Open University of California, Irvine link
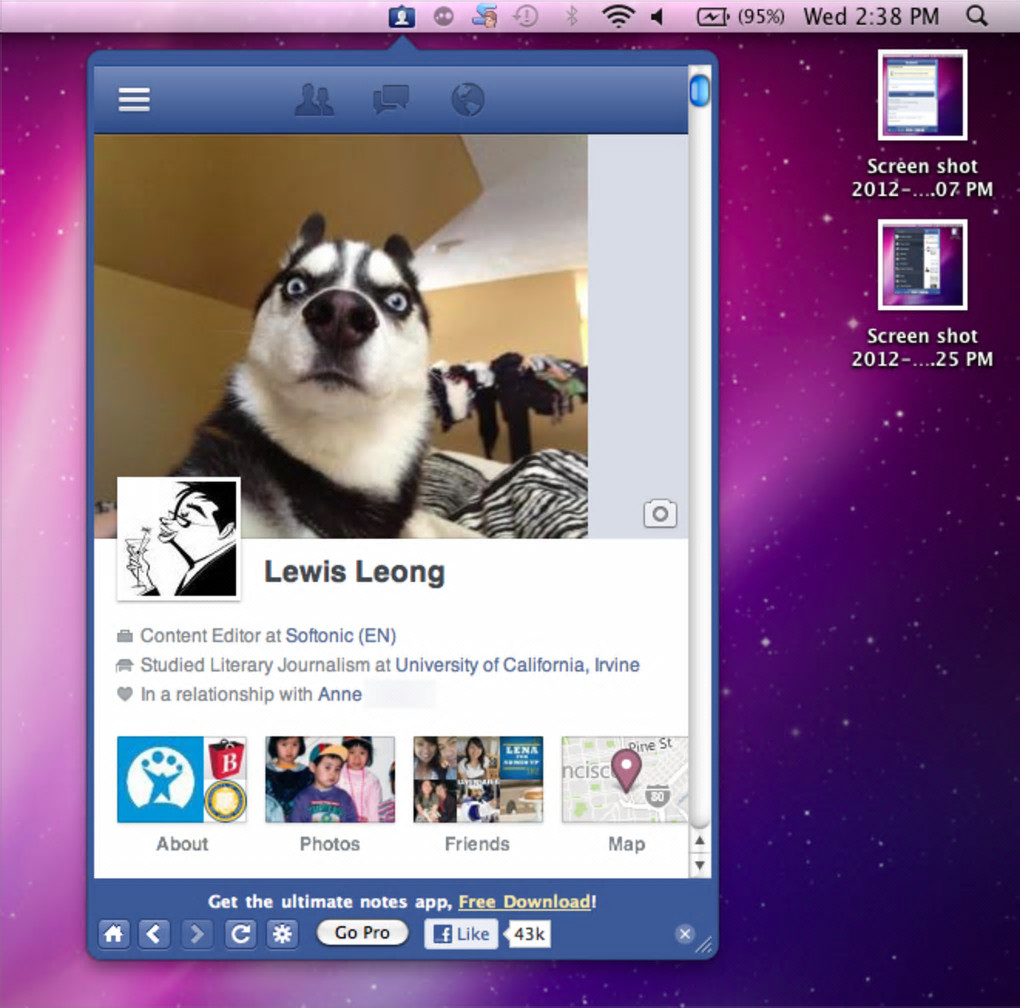The height and width of the screenshot is (1008, 1020). [x=517, y=665]
